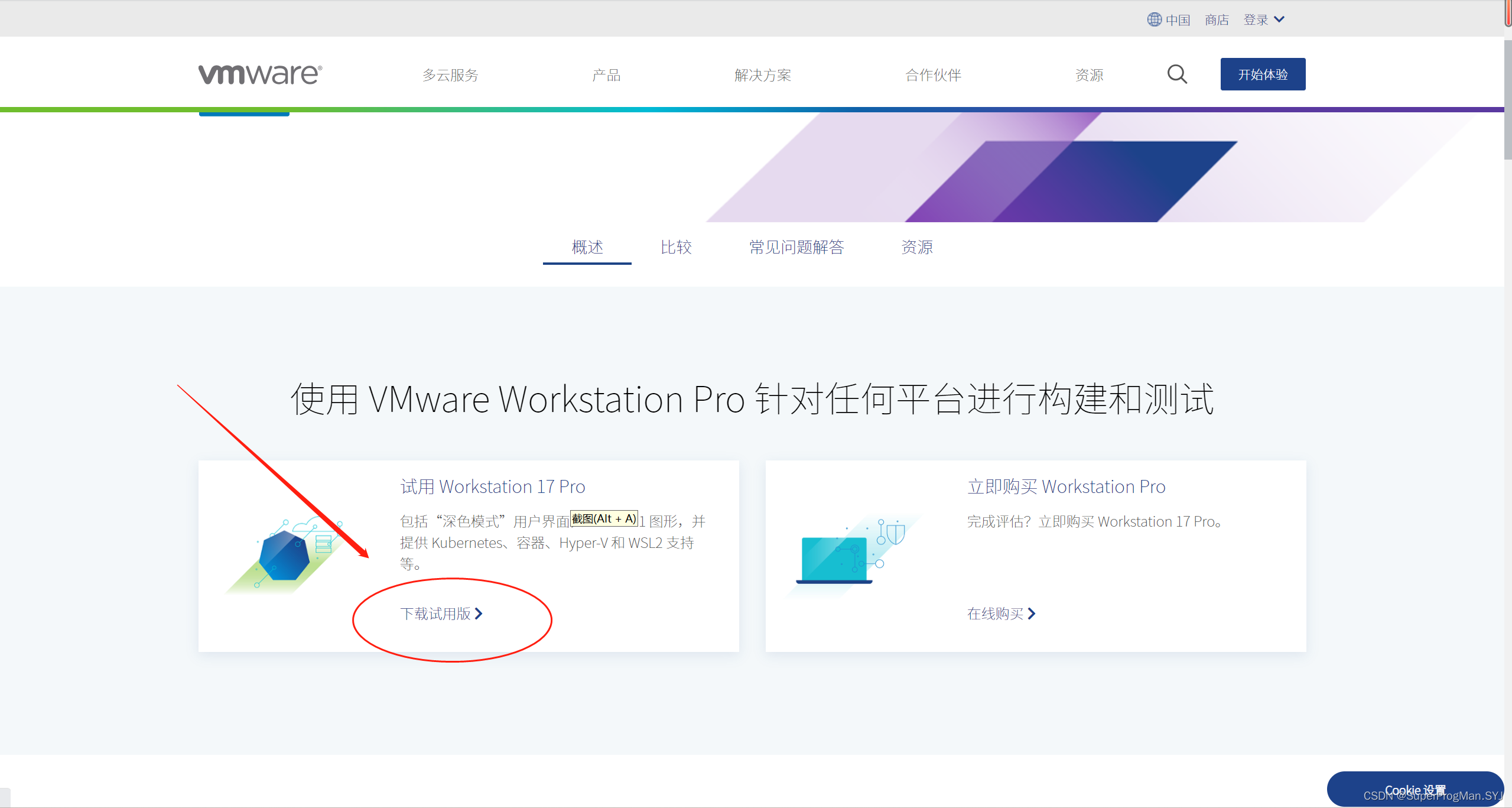Expand the 登录 dropdown chevron
The width and height of the screenshot is (1512, 808).
pyautogui.click(x=1280, y=20)
